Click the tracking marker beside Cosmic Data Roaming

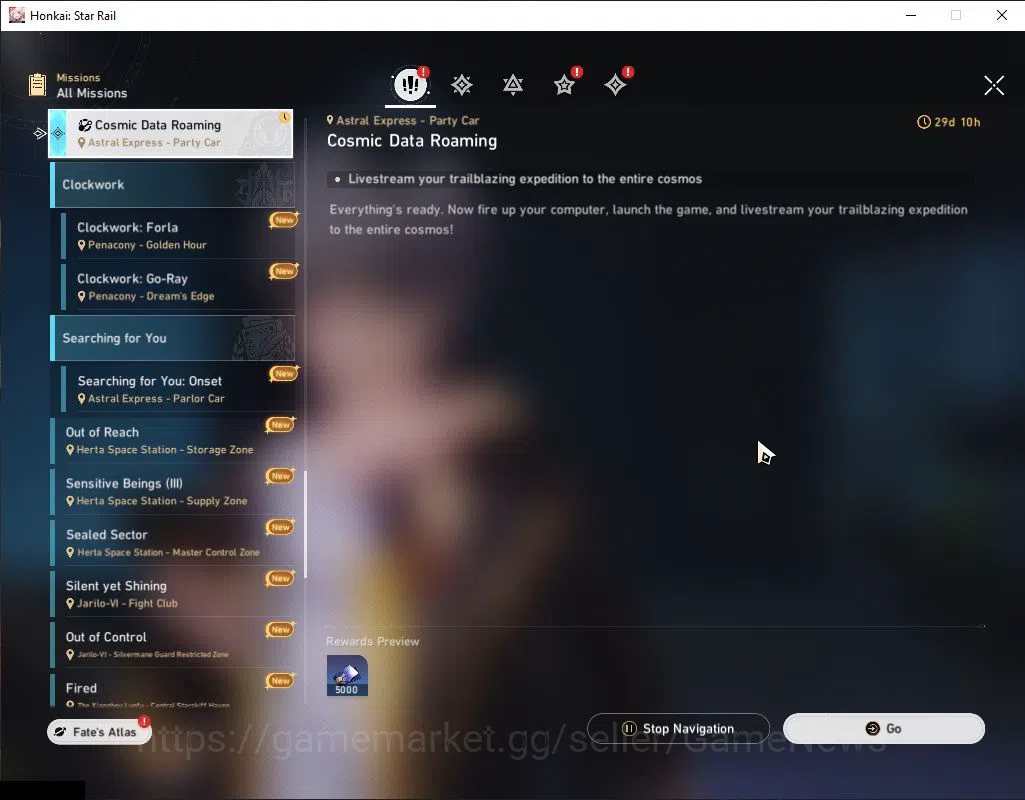(x=40, y=133)
